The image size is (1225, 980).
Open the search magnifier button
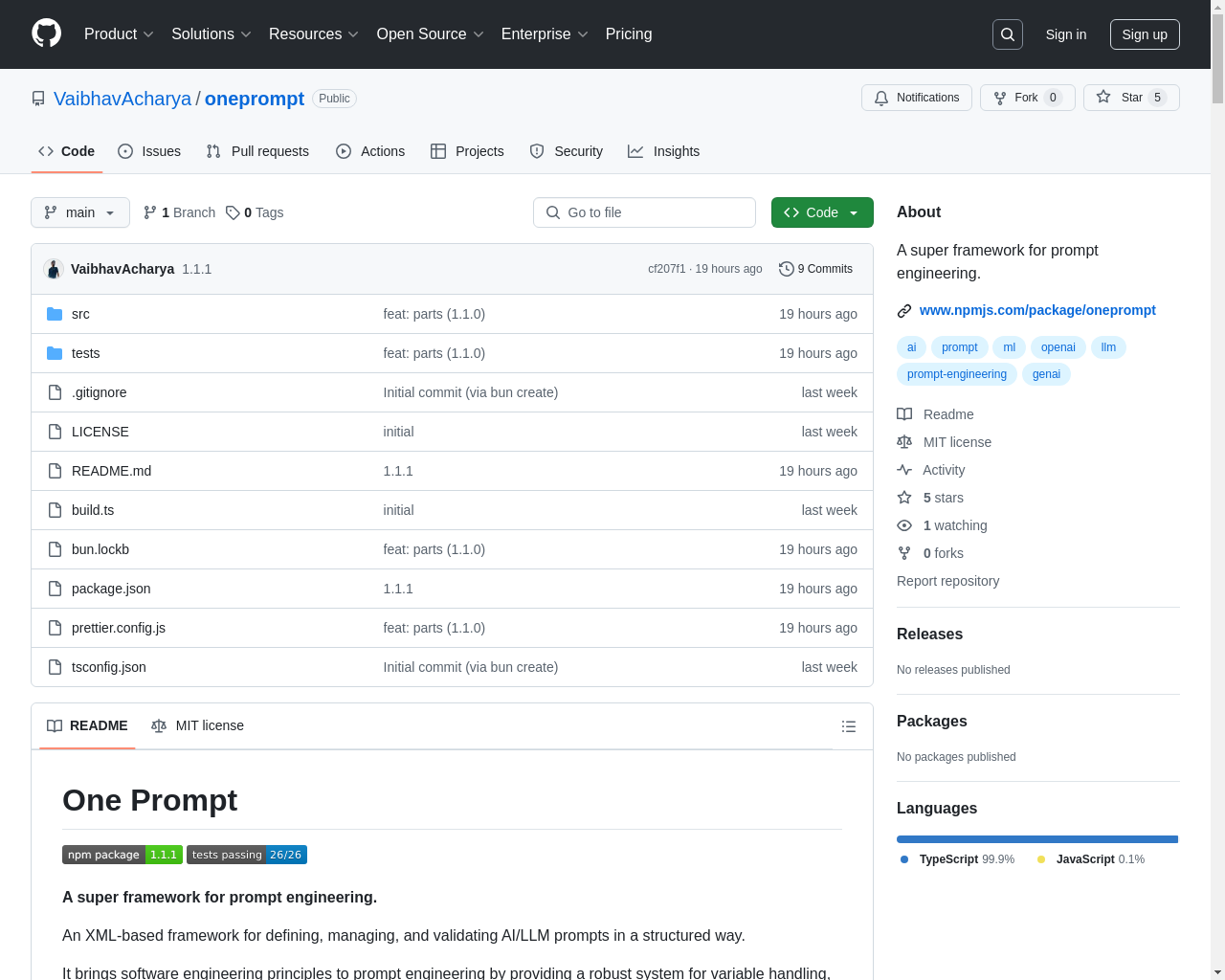pos(1008,34)
